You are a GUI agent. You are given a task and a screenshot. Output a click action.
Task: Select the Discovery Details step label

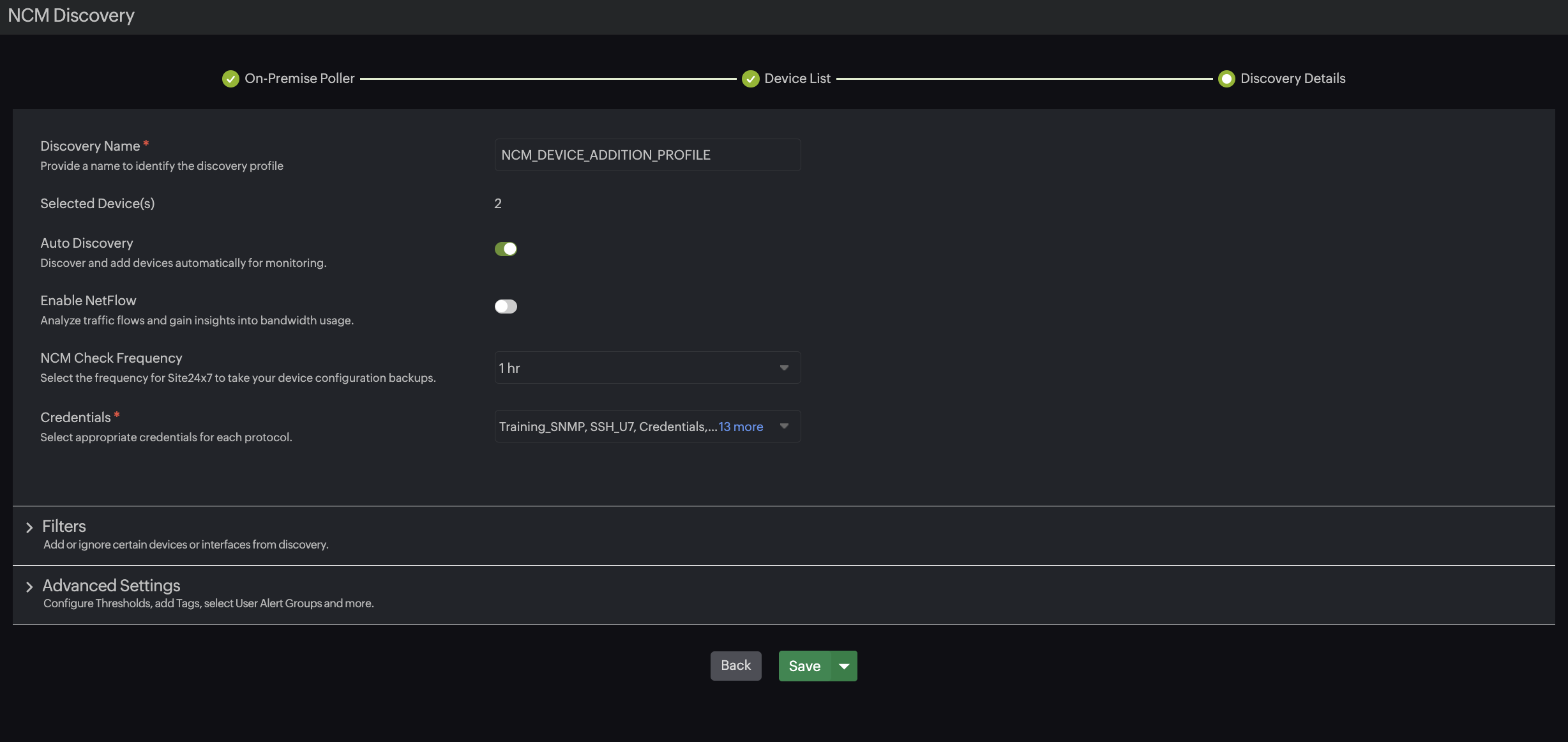pos(1292,79)
